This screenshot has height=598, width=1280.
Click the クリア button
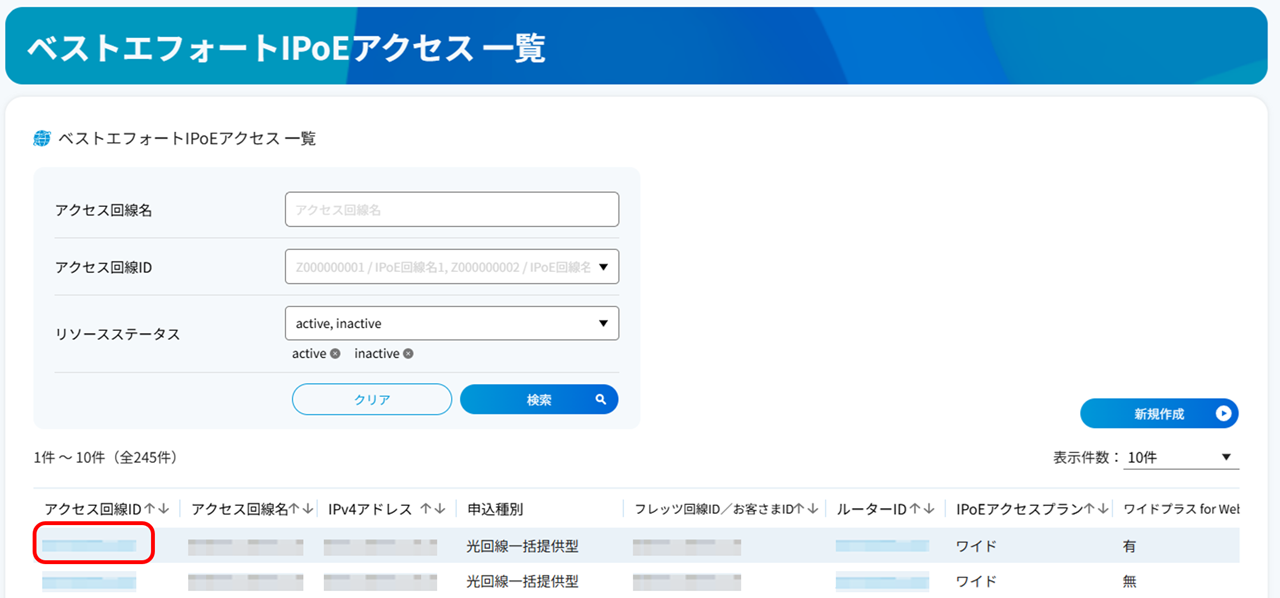tap(372, 399)
